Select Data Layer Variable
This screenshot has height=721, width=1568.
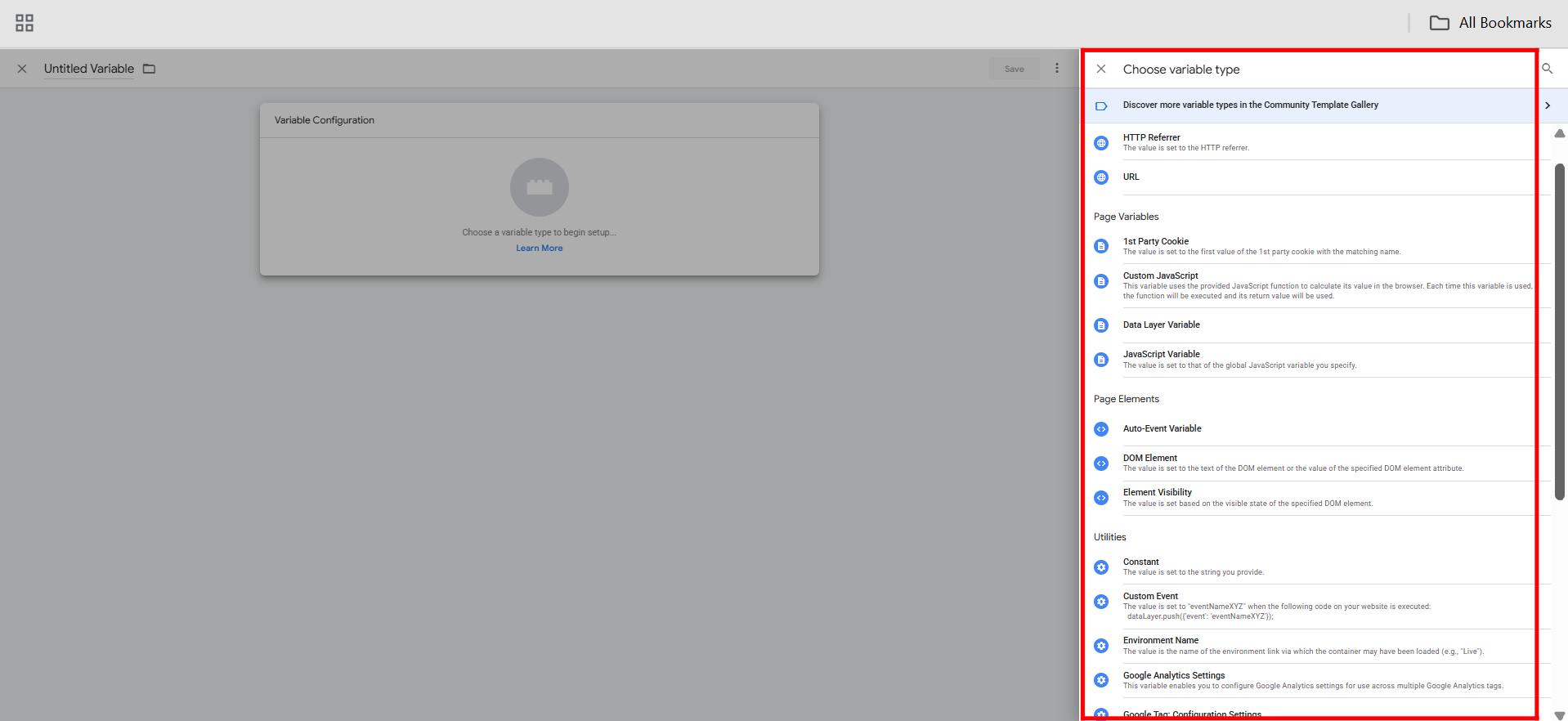[x=1322, y=325]
